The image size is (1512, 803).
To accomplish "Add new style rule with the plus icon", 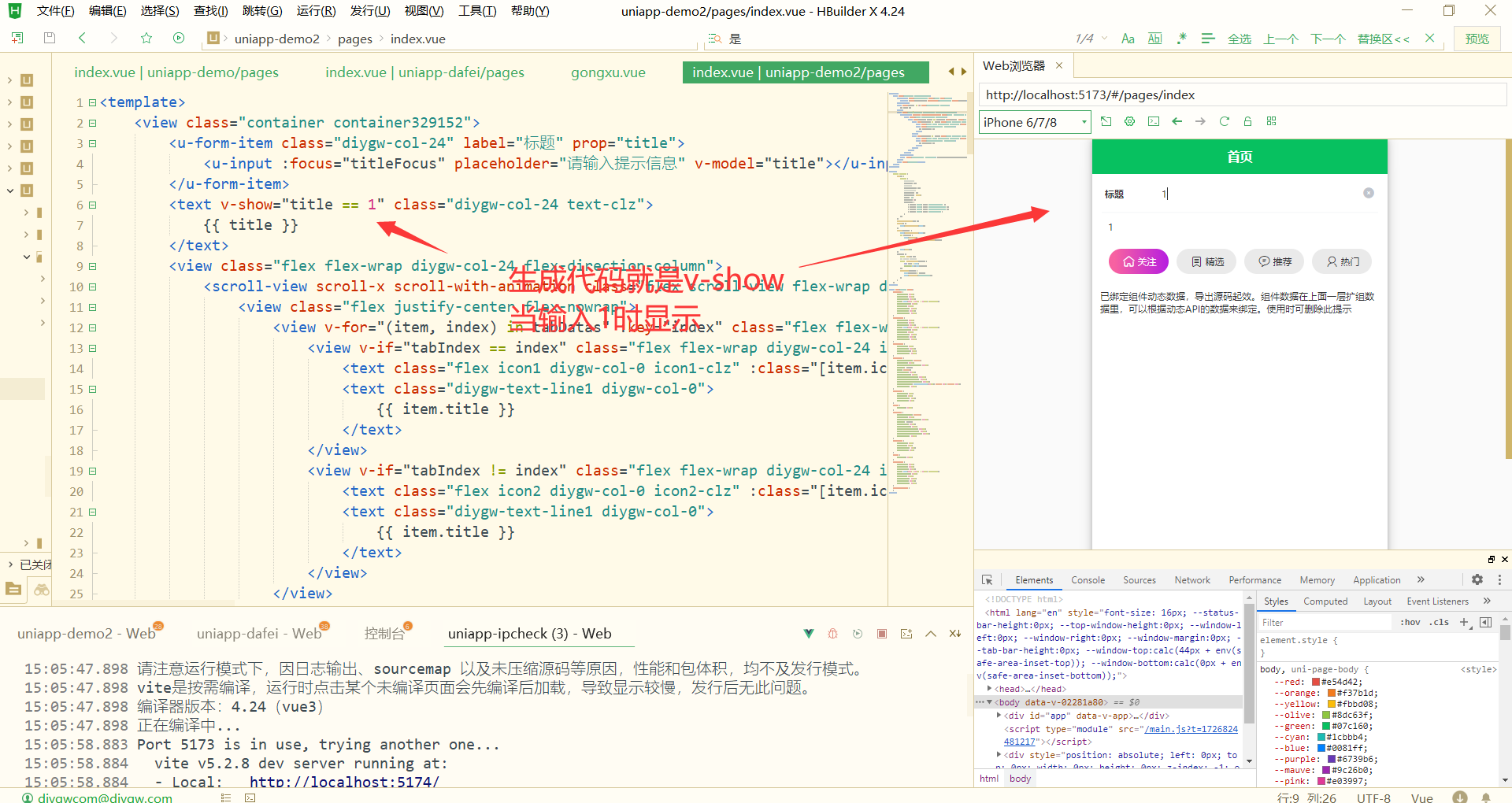I will pos(1464,622).
